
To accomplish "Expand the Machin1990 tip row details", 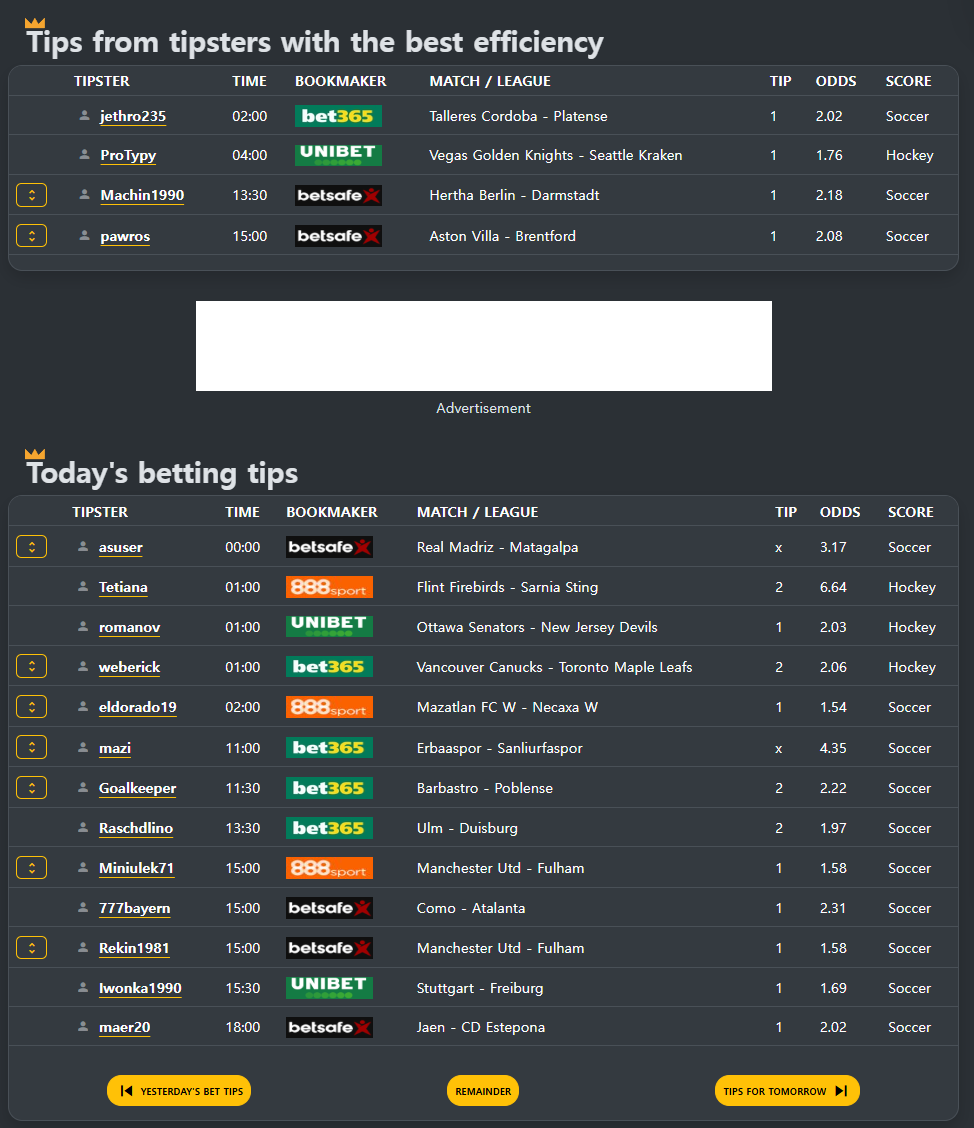I will (x=32, y=195).
